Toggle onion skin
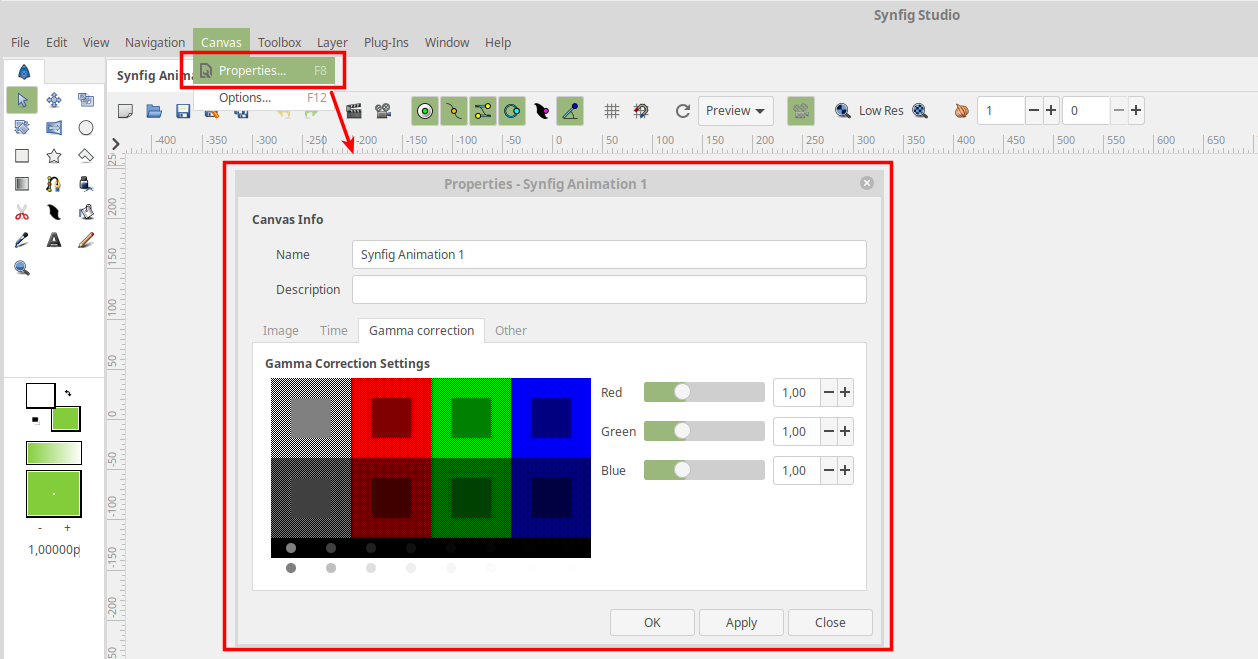This screenshot has height=659, width=1258. tap(962, 111)
